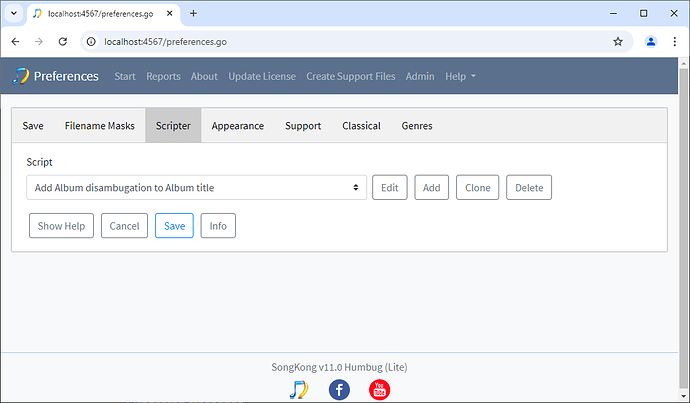Open the tab search chevron dropdown
The height and width of the screenshot is (403, 690).
[x=13, y=14]
